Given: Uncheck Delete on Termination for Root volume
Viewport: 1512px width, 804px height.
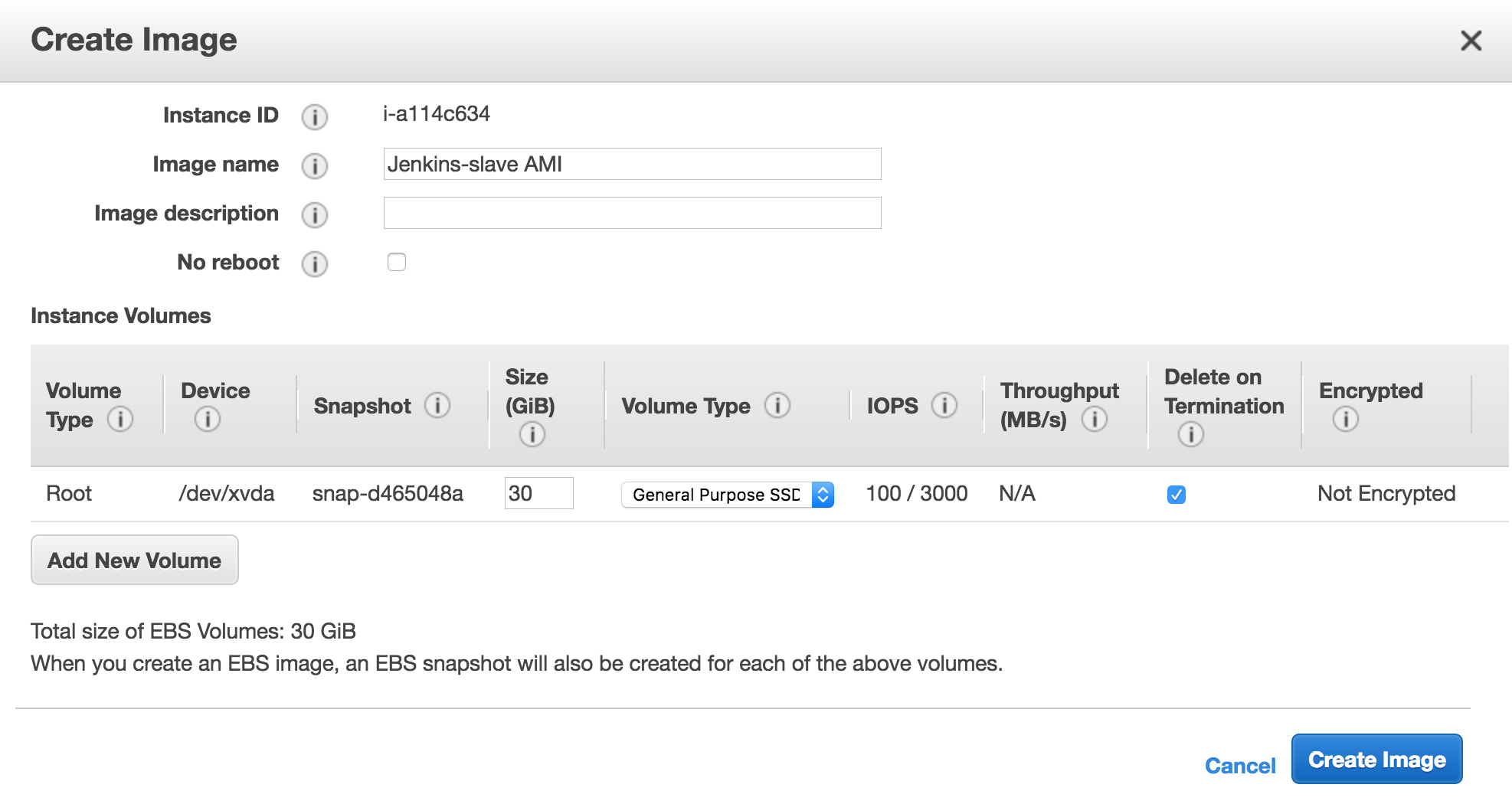Looking at the screenshot, I should [x=1177, y=495].
